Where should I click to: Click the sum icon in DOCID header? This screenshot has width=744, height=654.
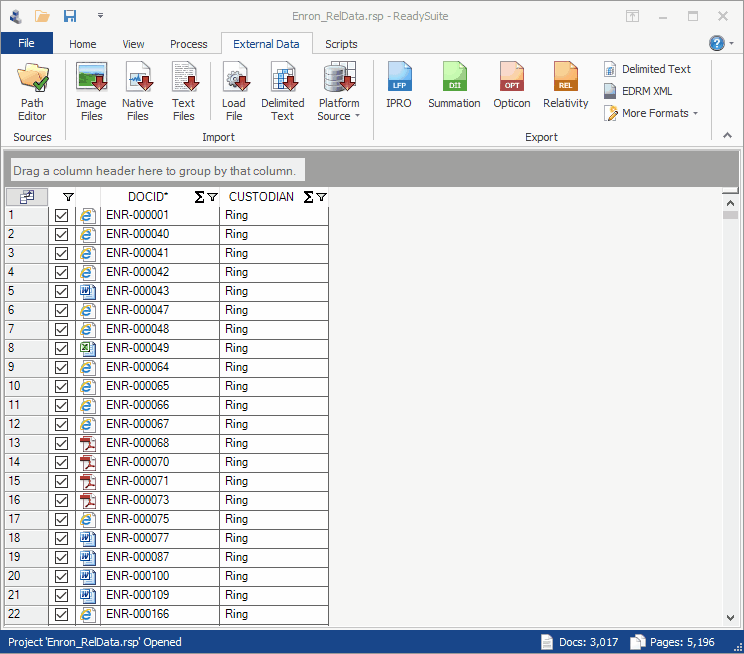(x=199, y=197)
